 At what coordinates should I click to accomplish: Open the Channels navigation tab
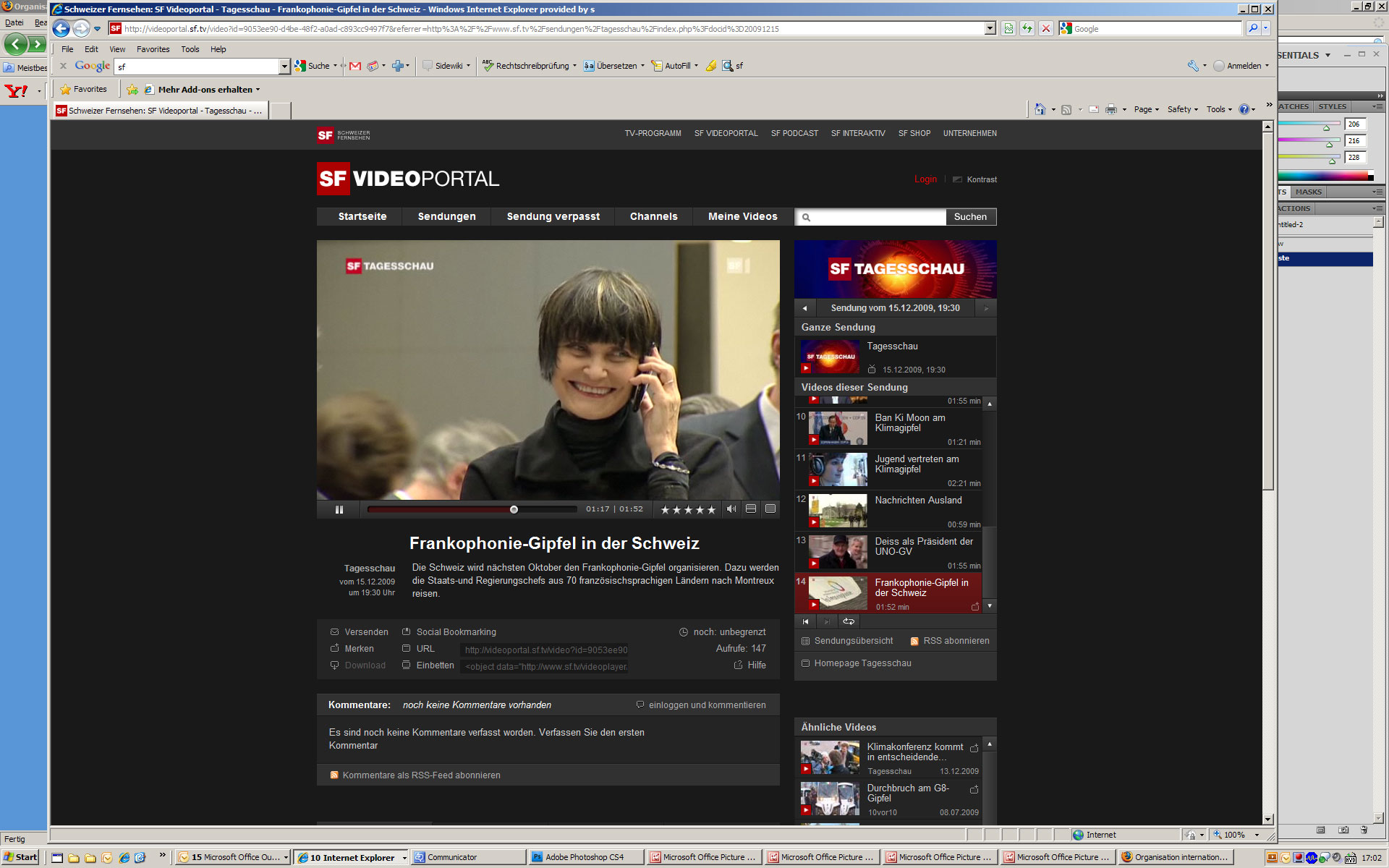pyautogui.click(x=653, y=216)
